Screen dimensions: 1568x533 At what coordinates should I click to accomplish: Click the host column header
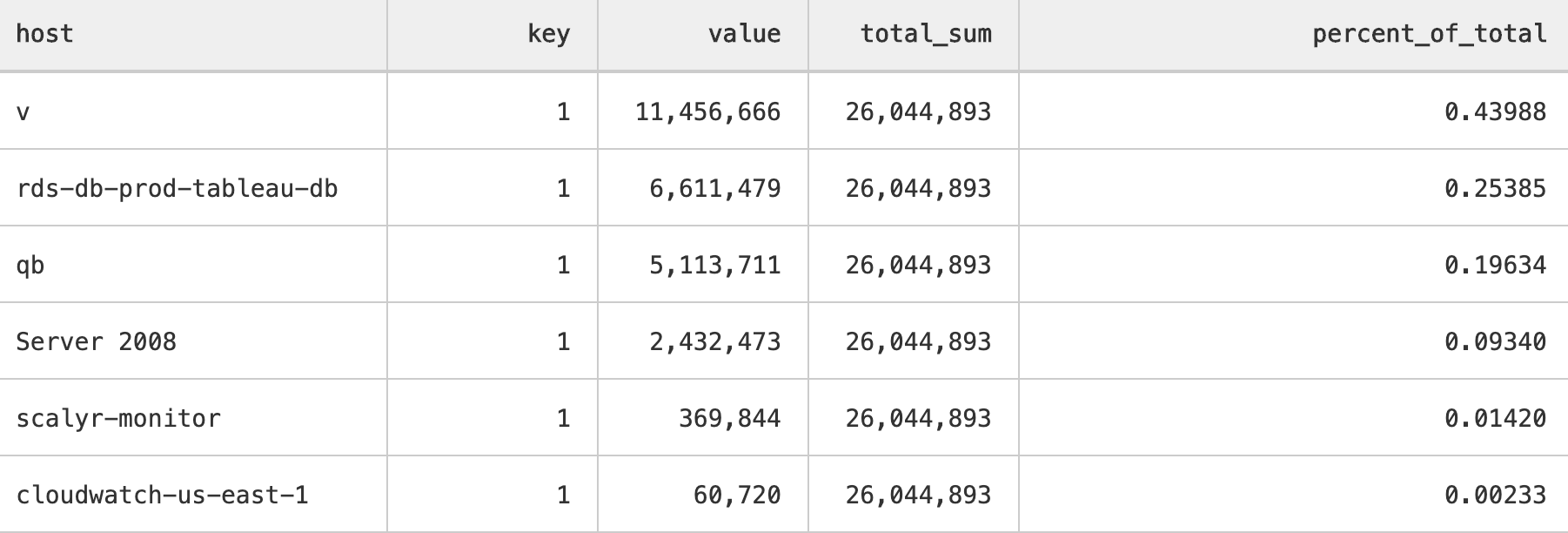[x=44, y=34]
